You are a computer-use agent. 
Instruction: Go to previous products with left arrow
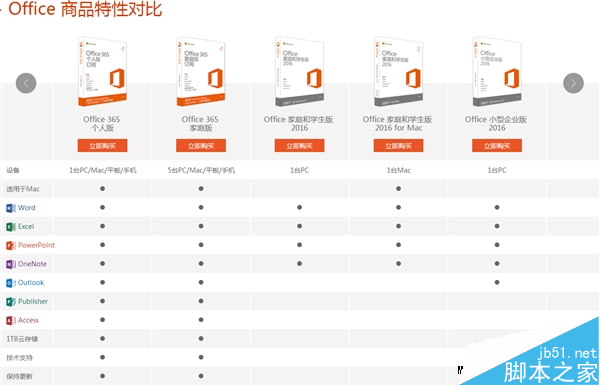[x=26, y=83]
